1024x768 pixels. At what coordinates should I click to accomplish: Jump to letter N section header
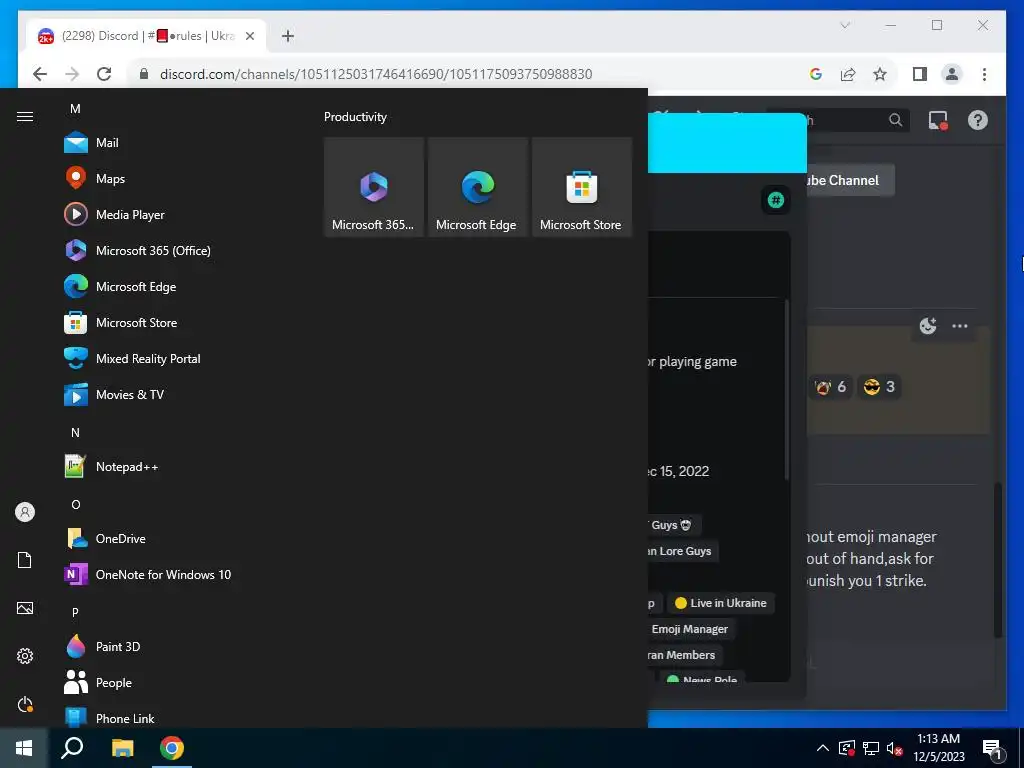click(75, 432)
